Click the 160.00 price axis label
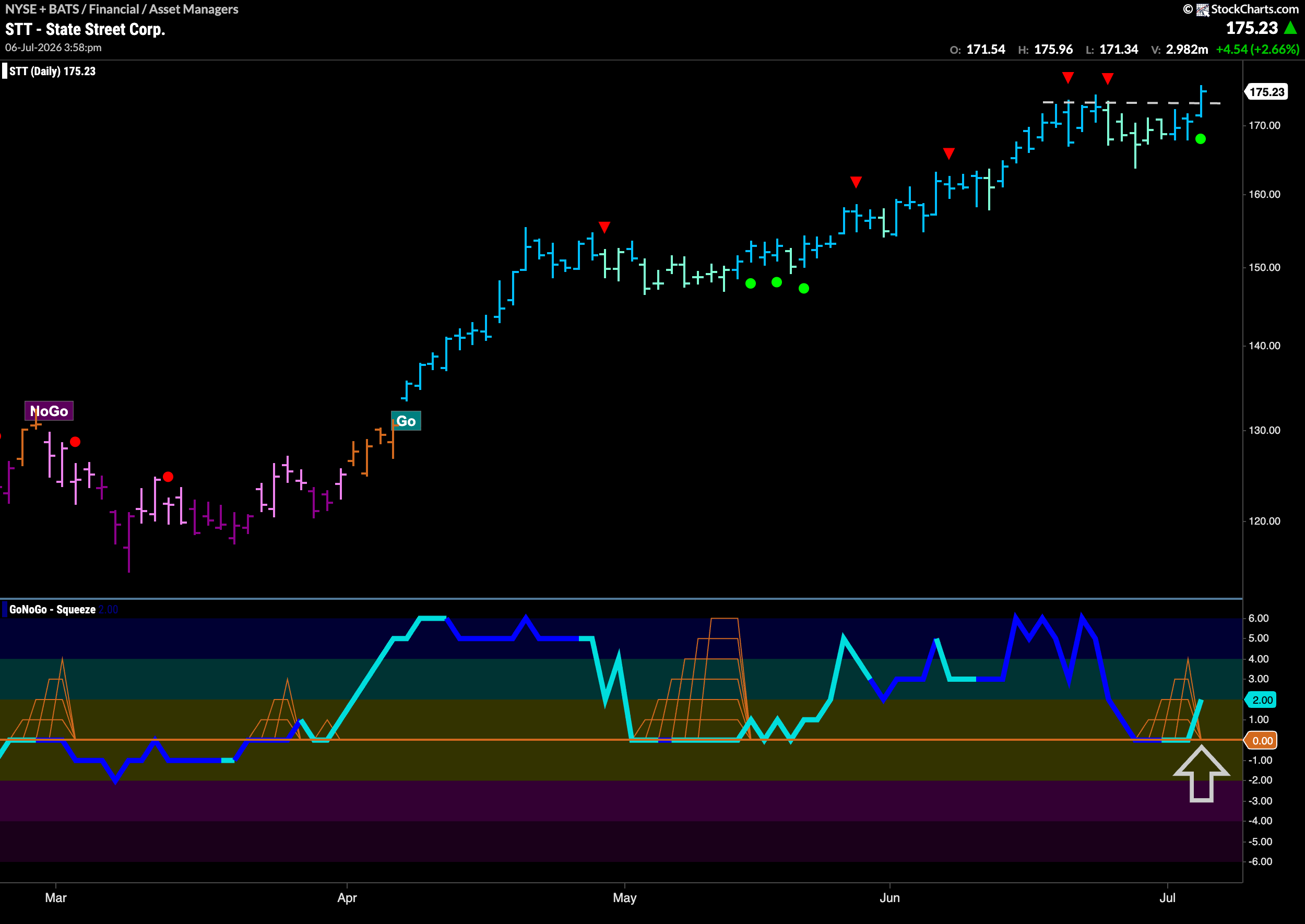The height and width of the screenshot is (924, 1305). coord(1264,194)
